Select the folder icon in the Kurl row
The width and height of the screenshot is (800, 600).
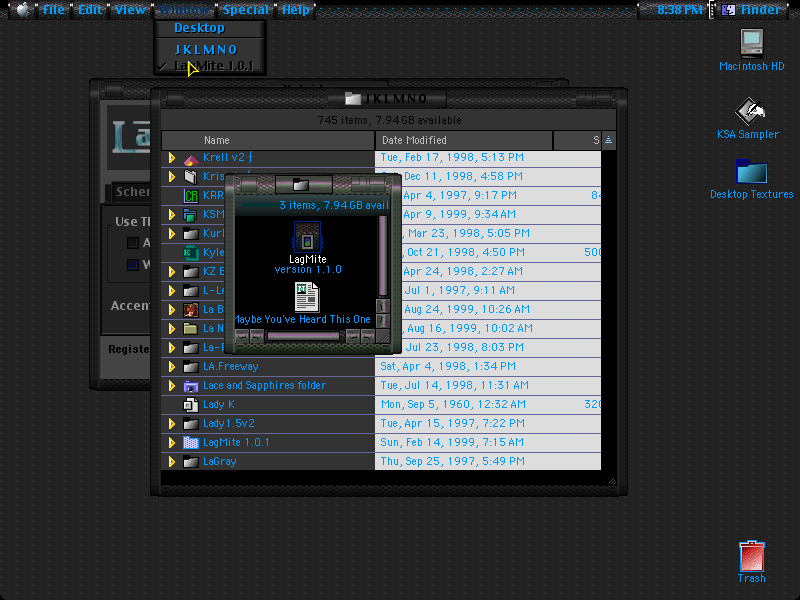191,234
